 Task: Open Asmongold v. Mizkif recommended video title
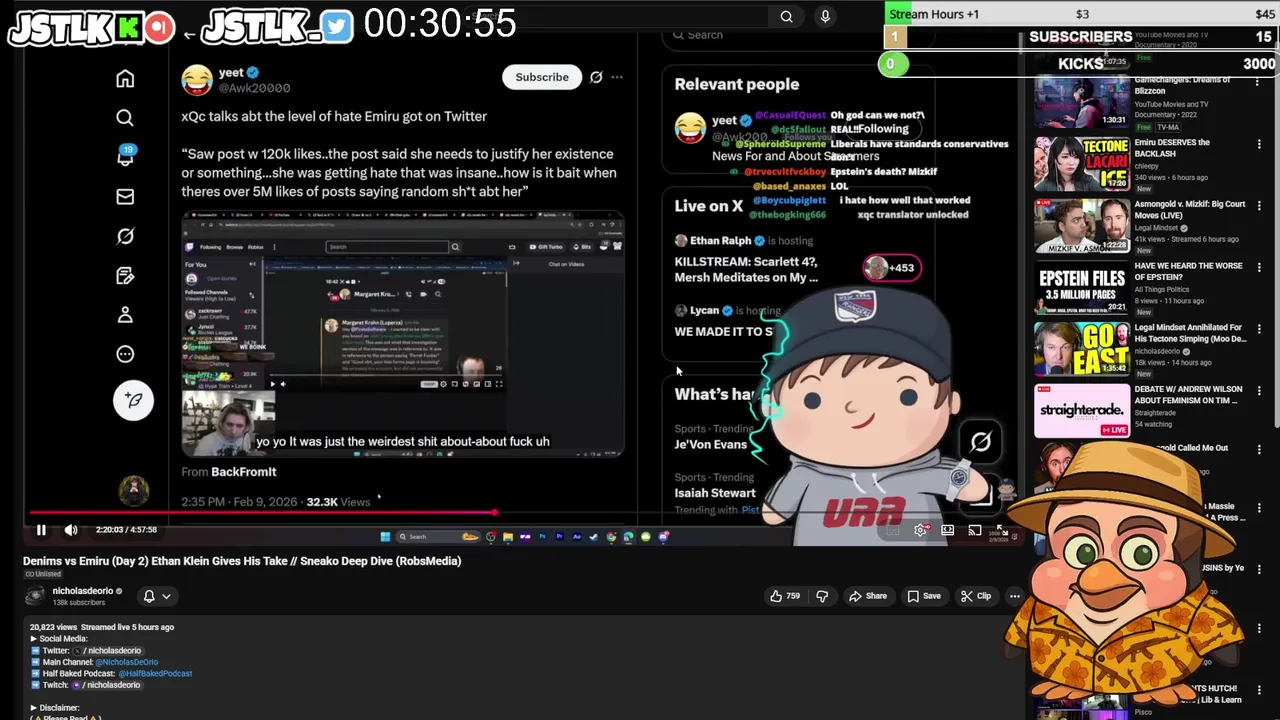1189,209
